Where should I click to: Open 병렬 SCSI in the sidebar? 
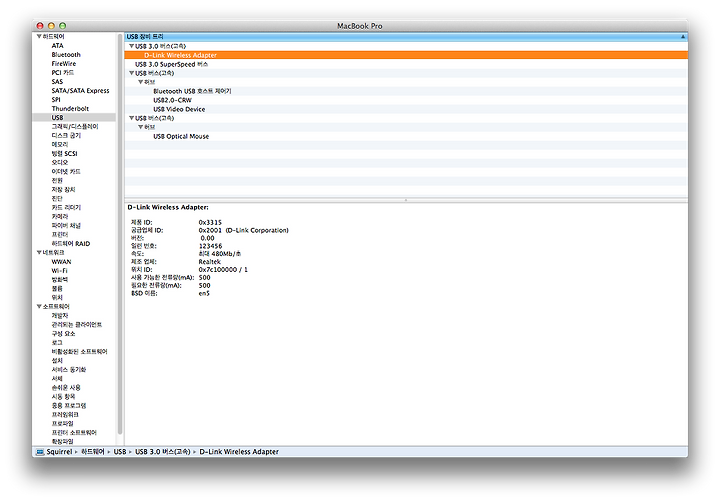click(64, 153)
